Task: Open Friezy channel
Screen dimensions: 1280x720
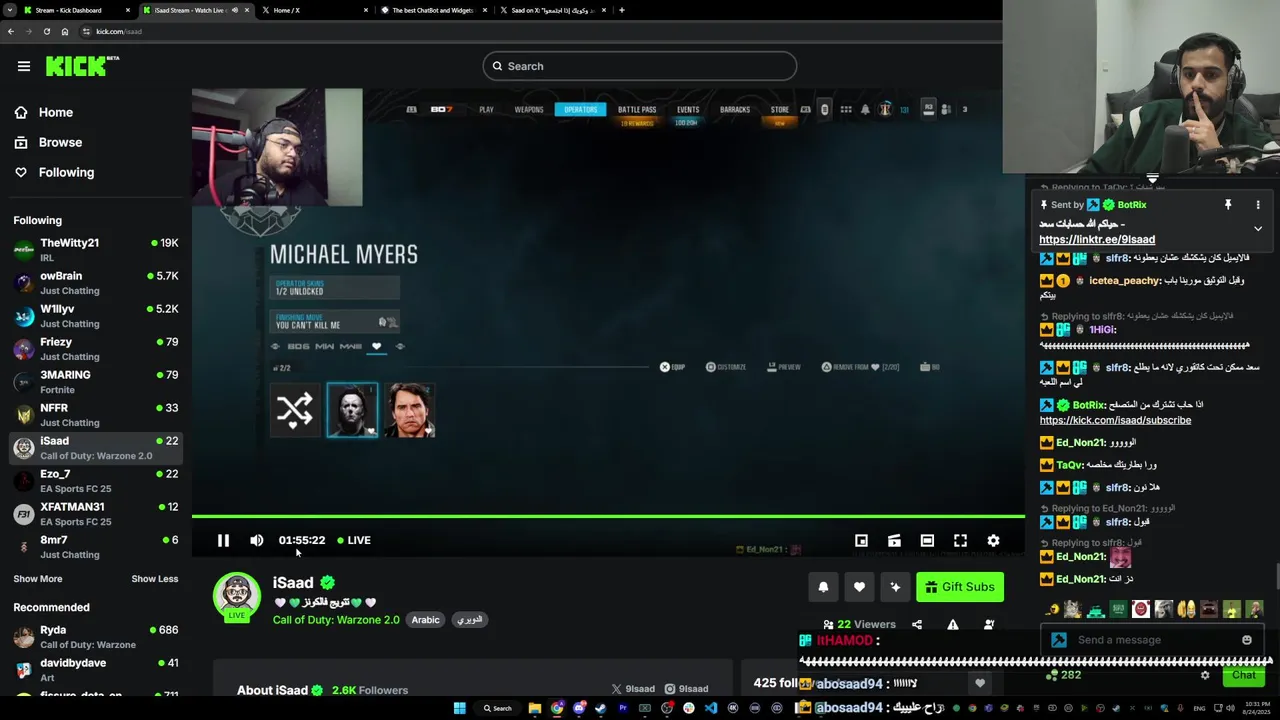Action: [96, 348]
